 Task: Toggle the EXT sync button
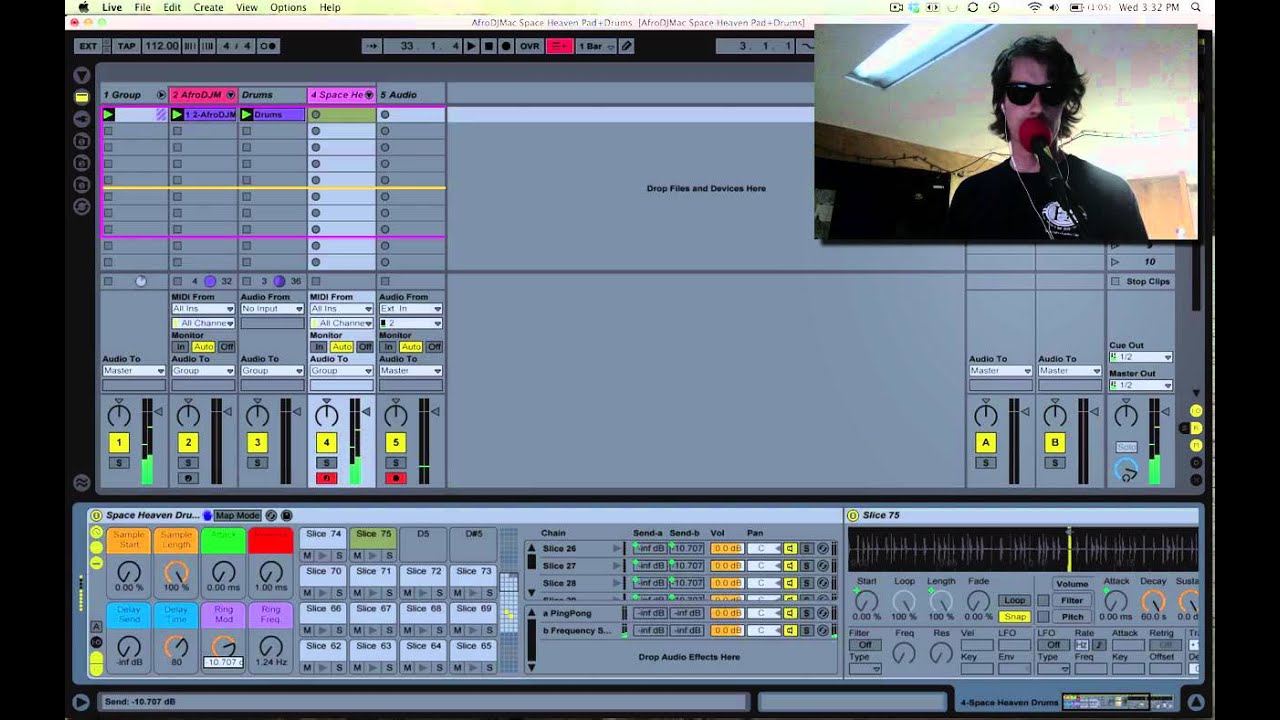pyautogui.click(x=88, y=46)
